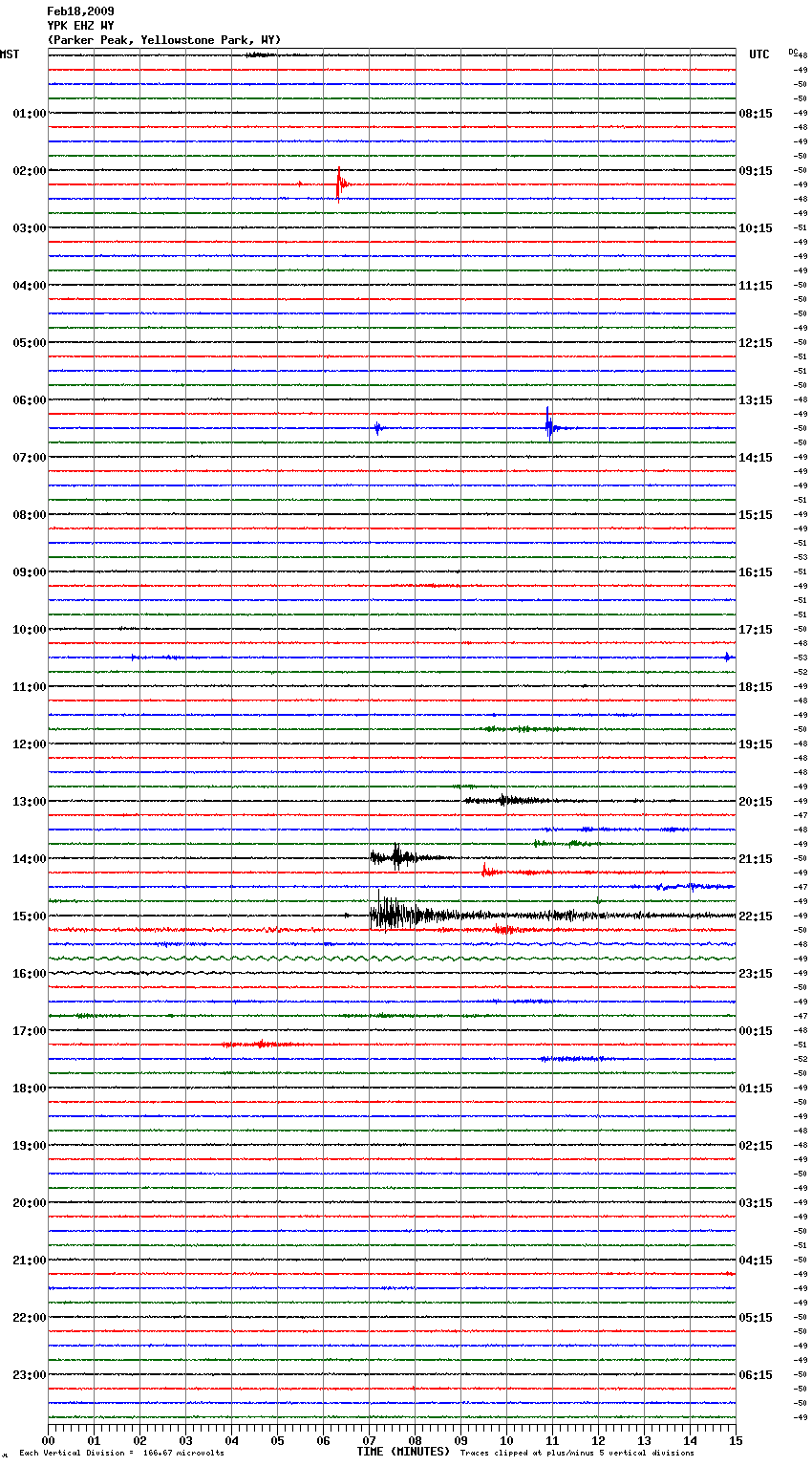Click the 23:15 UTC time label
The height and width of the screenshot is (1466, 812).
(x=756, y=974)
